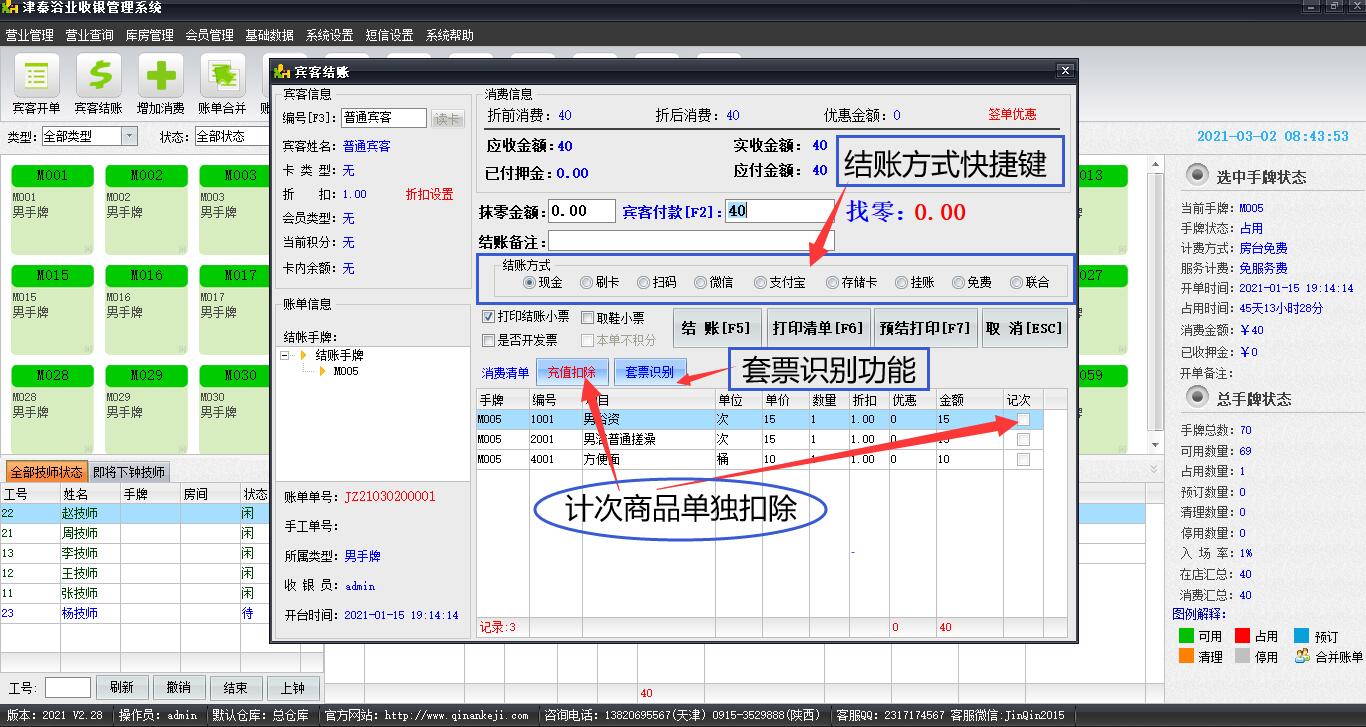Choose 支付宝 as payment method
Image resolution: width=1366 pixels, height=727 pixels.
(x=761, y=283)
